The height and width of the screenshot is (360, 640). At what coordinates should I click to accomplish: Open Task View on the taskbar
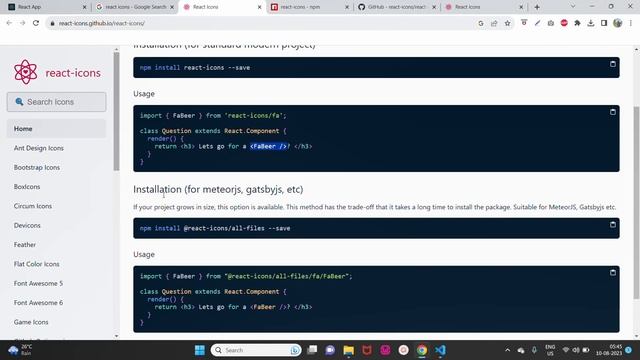click(312, 350)
